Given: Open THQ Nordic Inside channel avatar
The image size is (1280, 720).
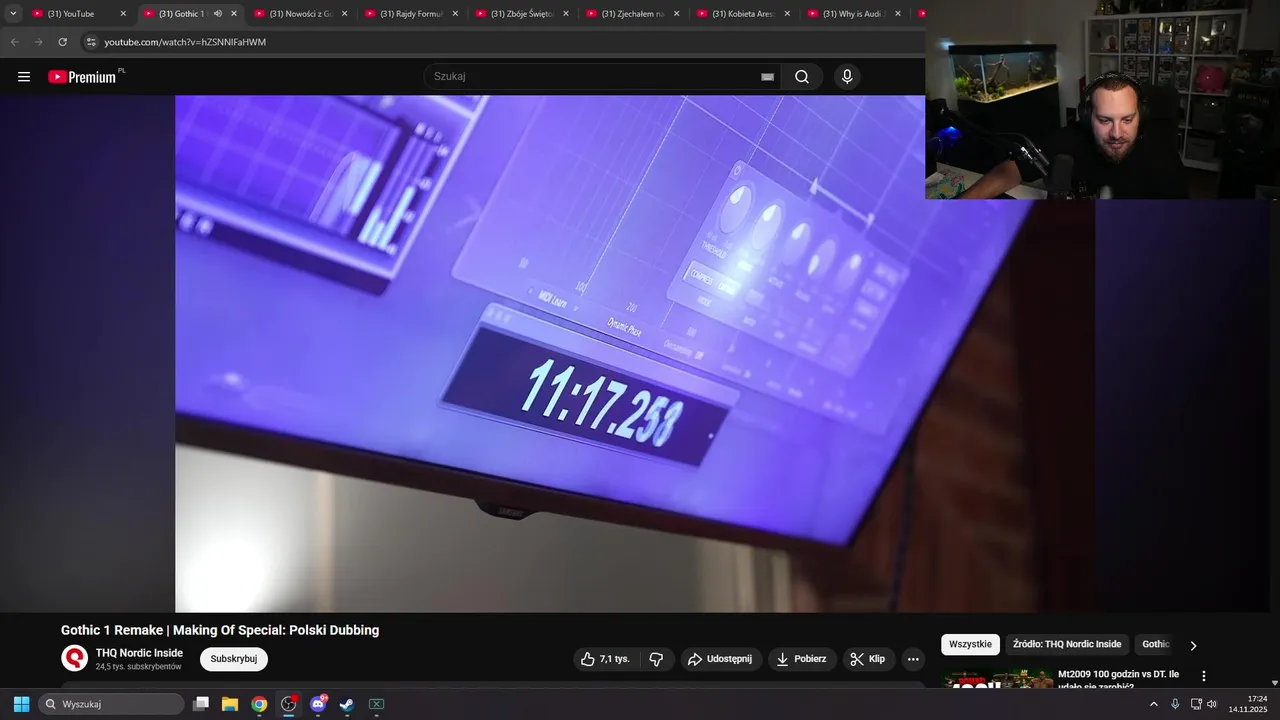Looking at the screenshot, I should tap(75, 658).
